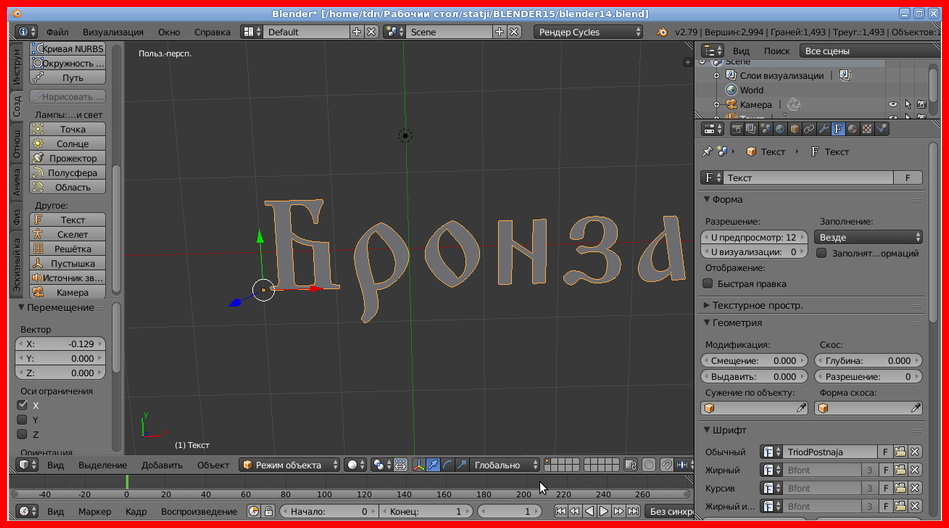Screen dimensions: 949x528
Task: Open font file for Обычный TriodPostnaja
Action: [900, 452]
